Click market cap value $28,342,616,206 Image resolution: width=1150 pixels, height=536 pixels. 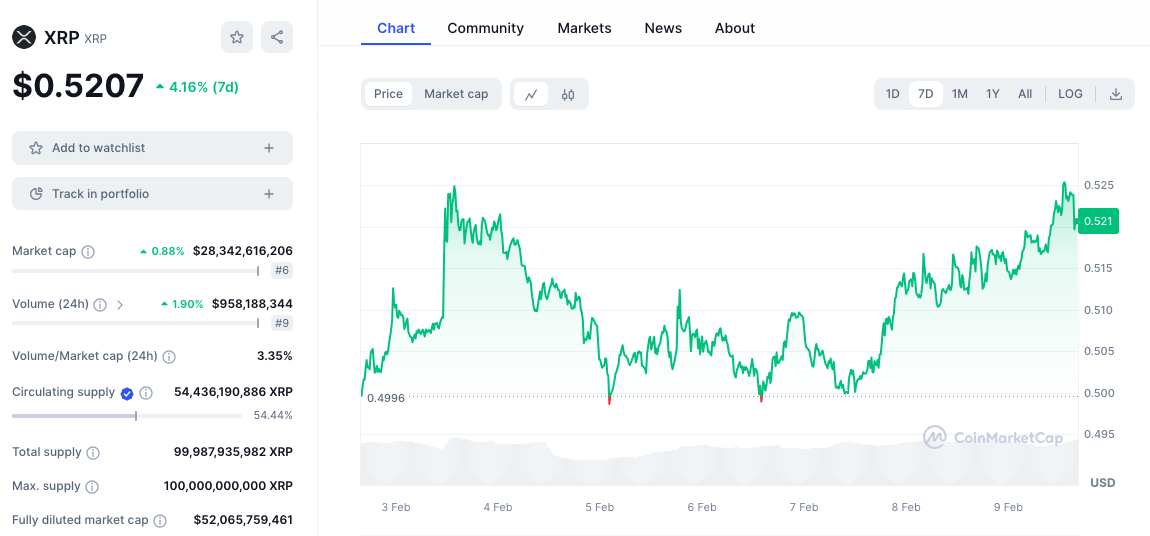[x=243, y=251]
